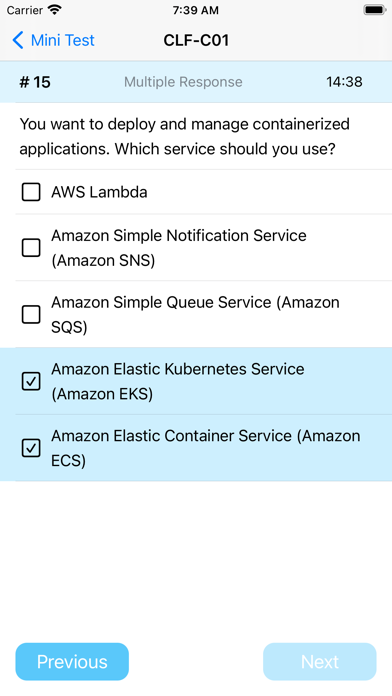392x696 pixels.
Task: Tap the question number #15 label
Action: pos(35,82)
